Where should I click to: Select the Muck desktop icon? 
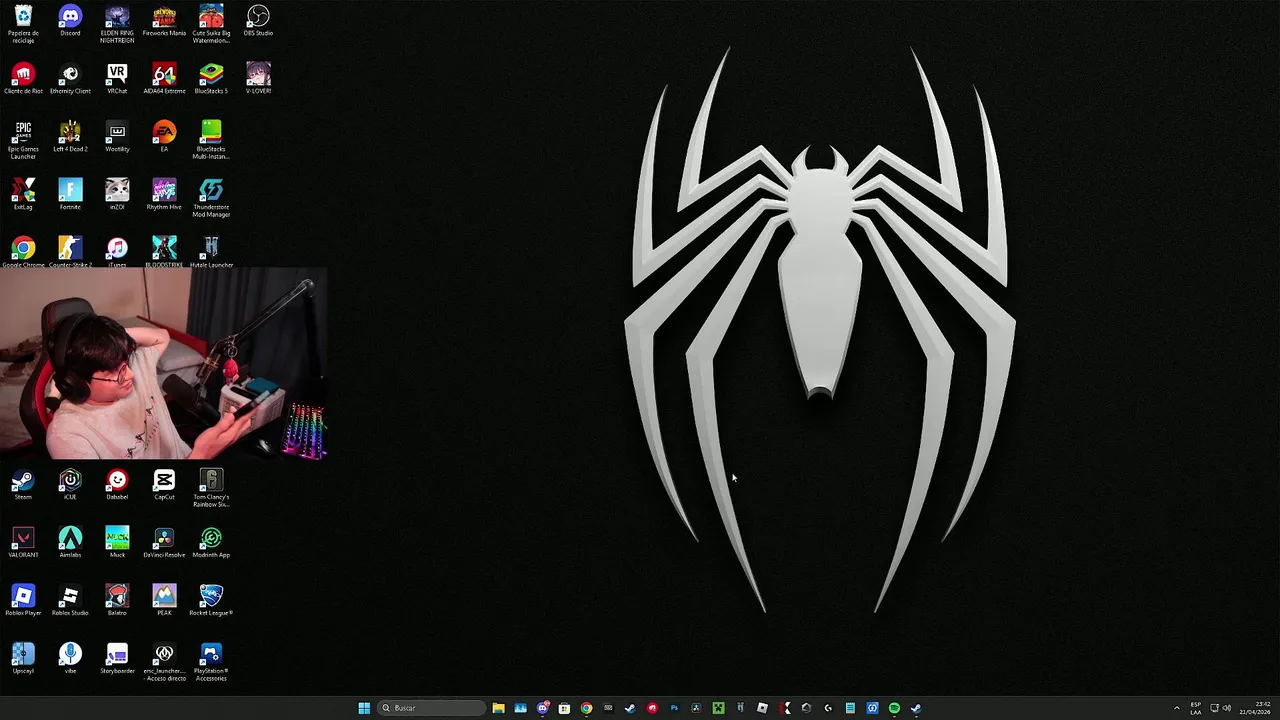[x=117, y=542]
